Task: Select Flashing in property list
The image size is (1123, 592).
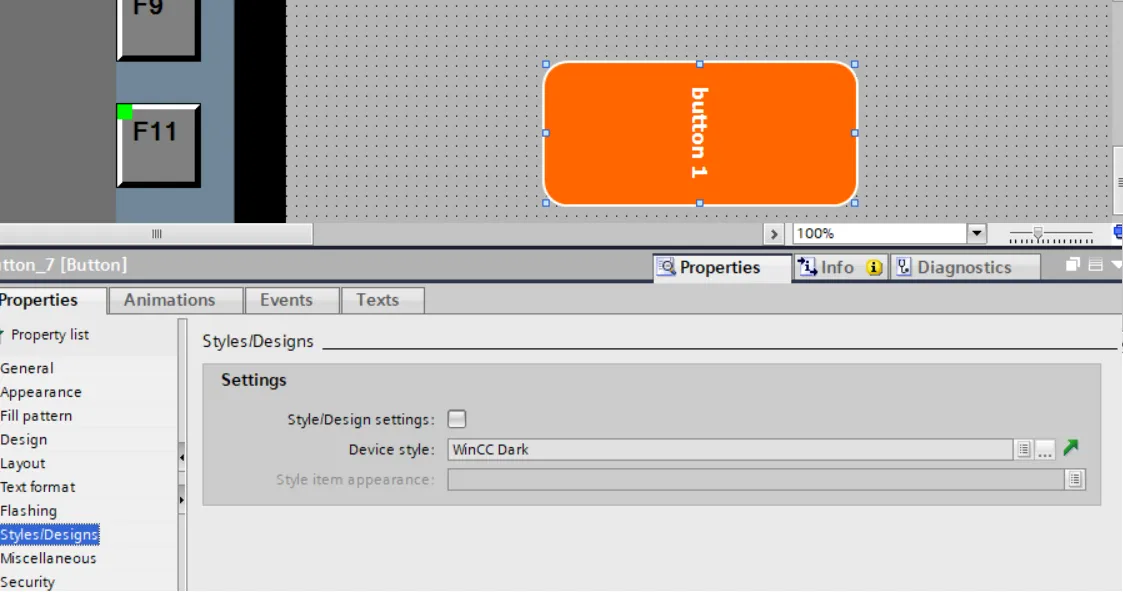Action: 29,510
